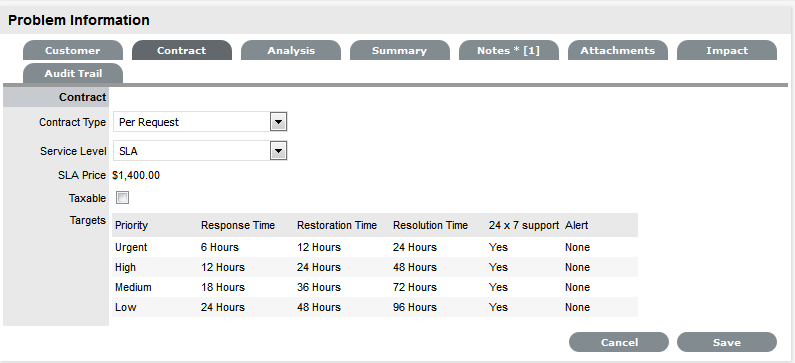Select the High priority row label
The width and height of the screenshot is (795, 363).
tap(125, 267)
